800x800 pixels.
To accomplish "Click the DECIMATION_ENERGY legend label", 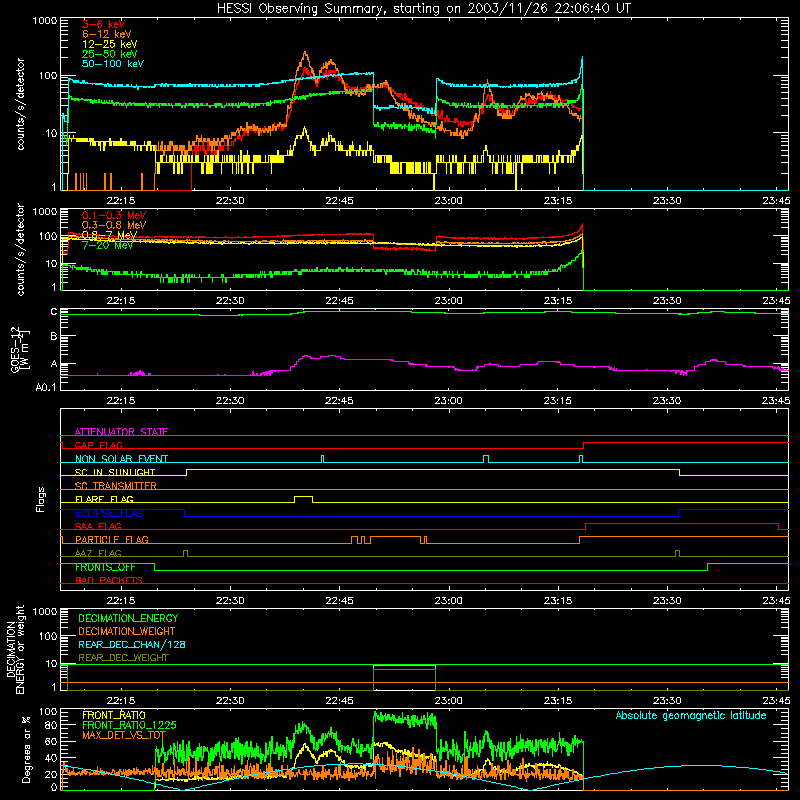I will coord(128,618).
